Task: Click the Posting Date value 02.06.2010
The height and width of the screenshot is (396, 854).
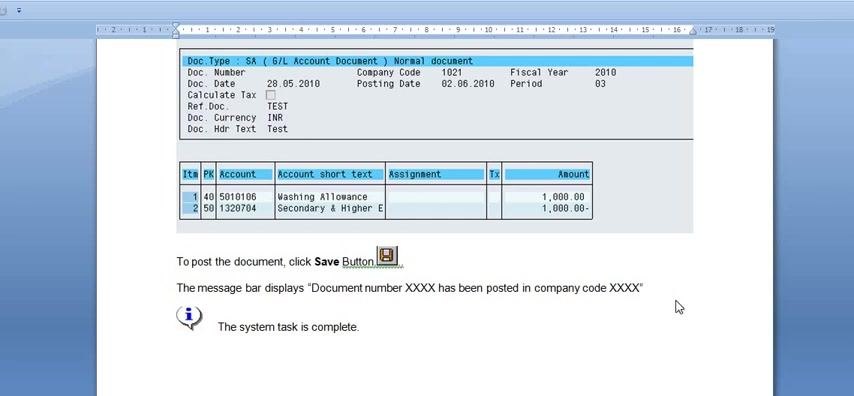Action: [468, 84]
